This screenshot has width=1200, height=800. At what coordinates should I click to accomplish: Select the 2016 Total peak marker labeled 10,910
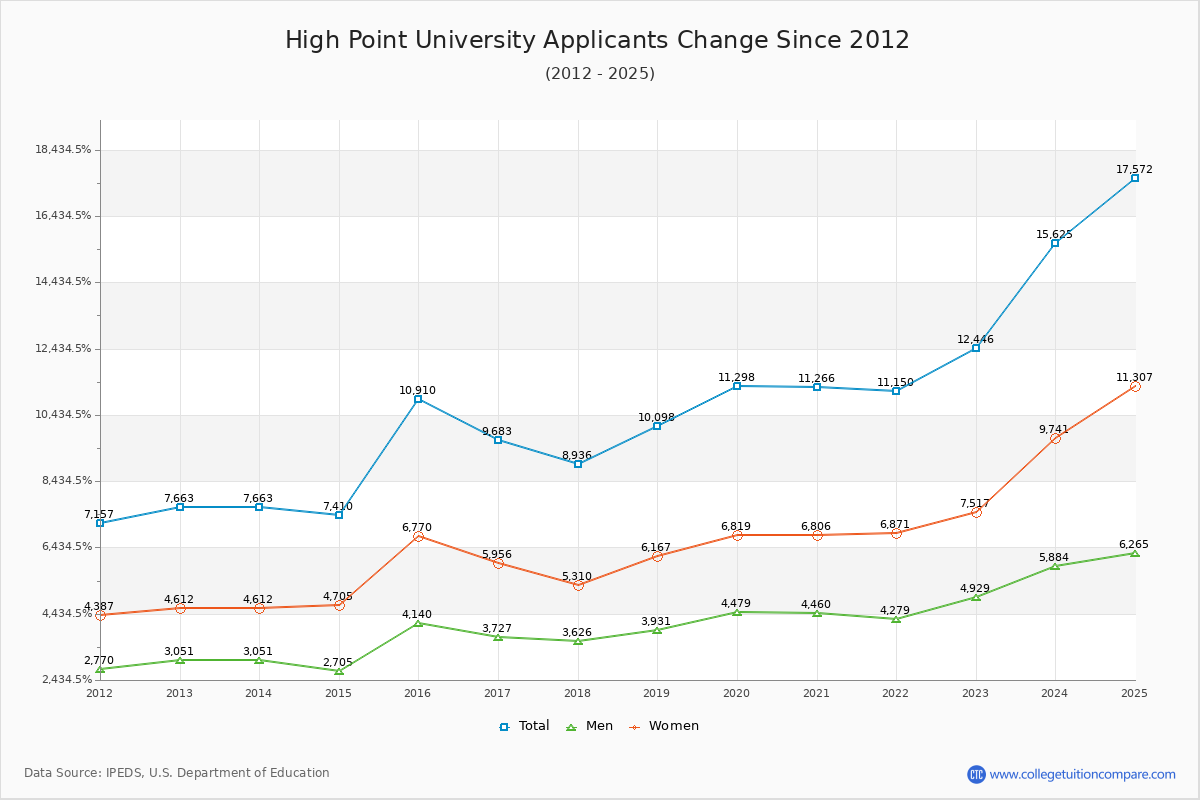point(417,399)
